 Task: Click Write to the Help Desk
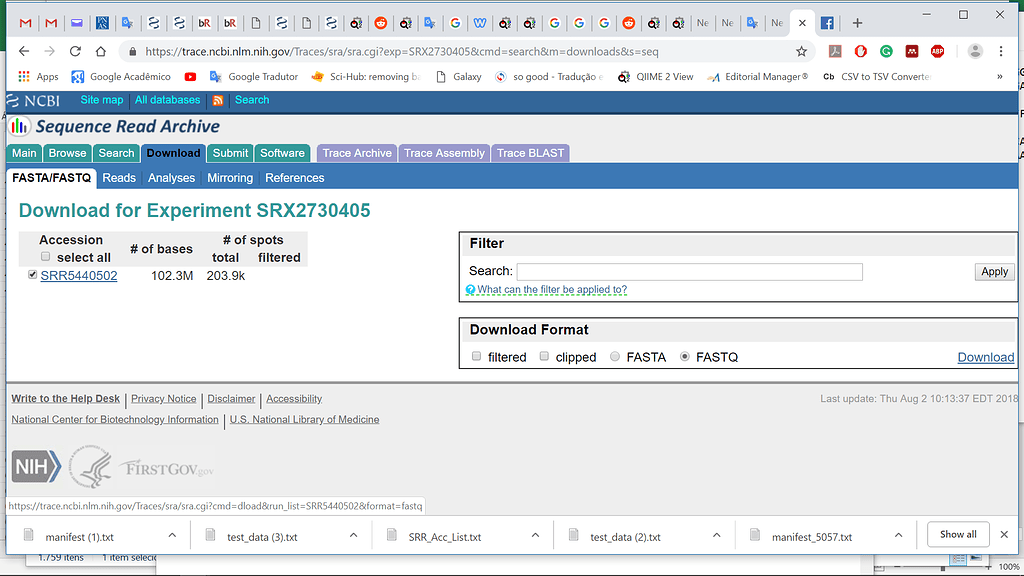tap(65, 398)
